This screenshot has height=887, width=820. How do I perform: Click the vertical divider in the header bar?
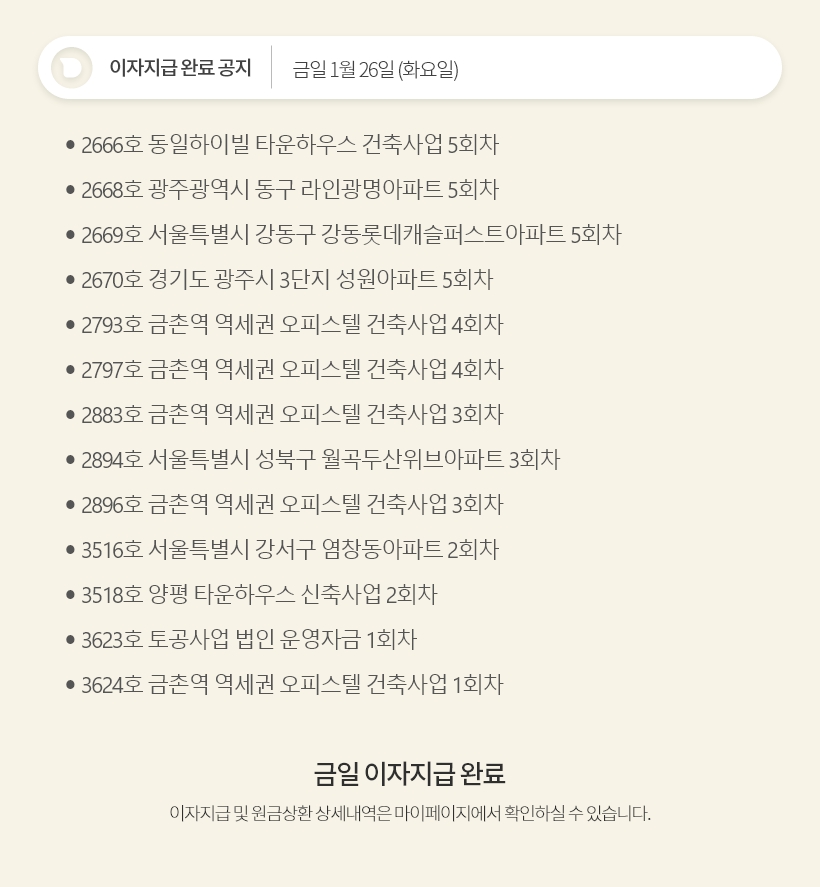[272, 68]
